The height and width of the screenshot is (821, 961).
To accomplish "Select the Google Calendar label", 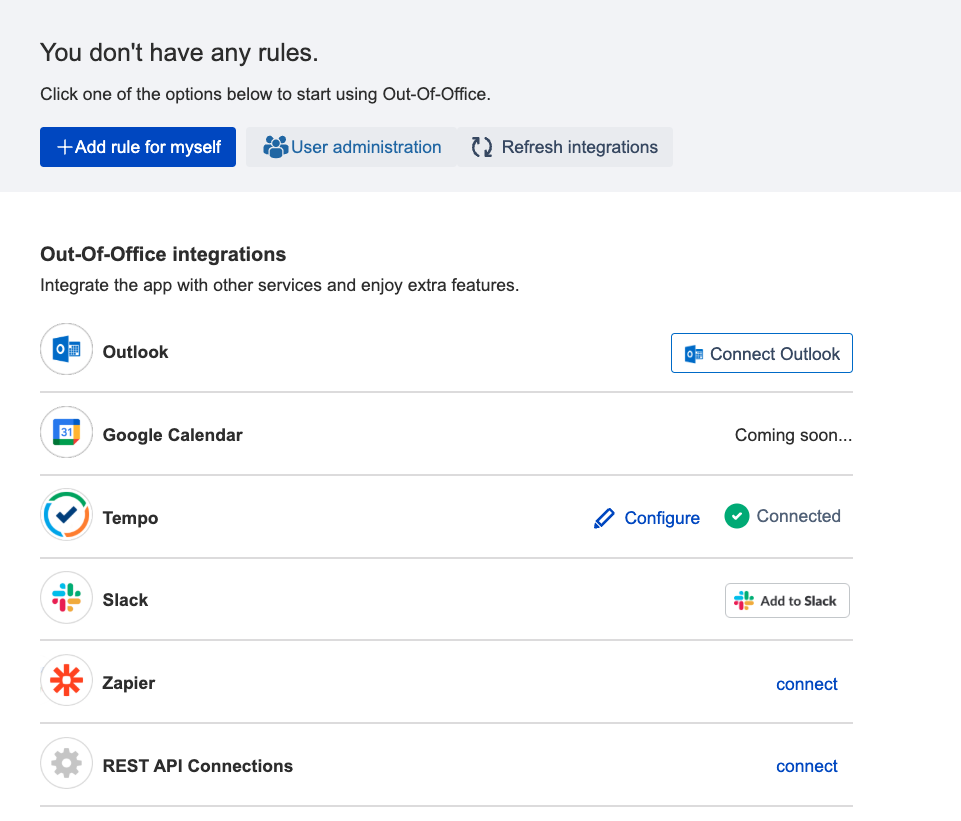I will [173, 435].
